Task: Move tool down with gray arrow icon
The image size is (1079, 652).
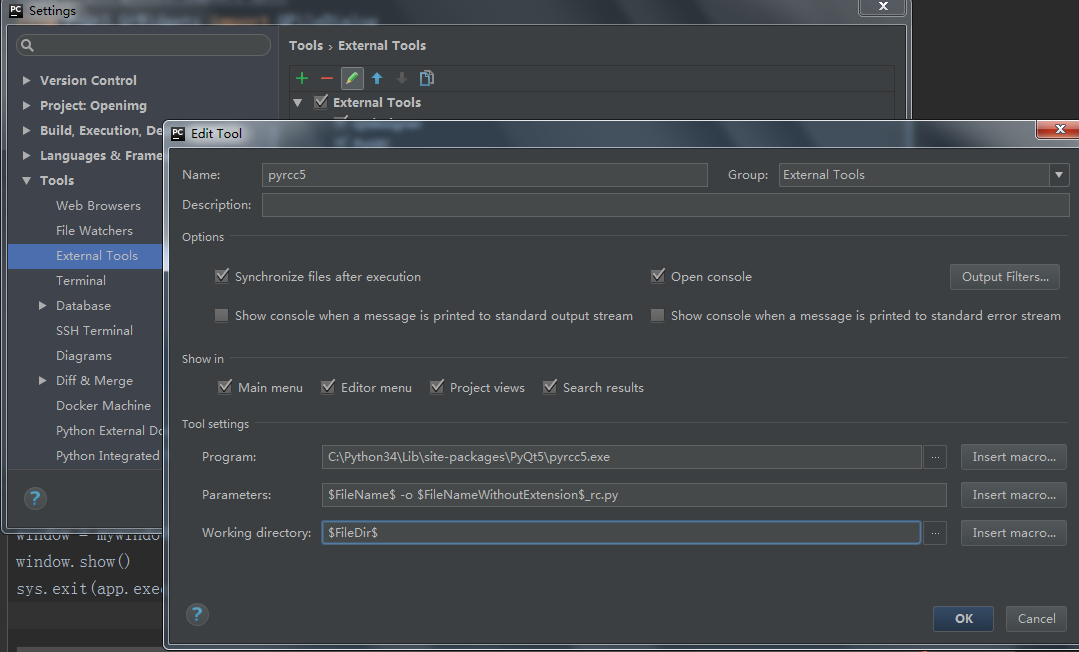Action: coord(402,78)
